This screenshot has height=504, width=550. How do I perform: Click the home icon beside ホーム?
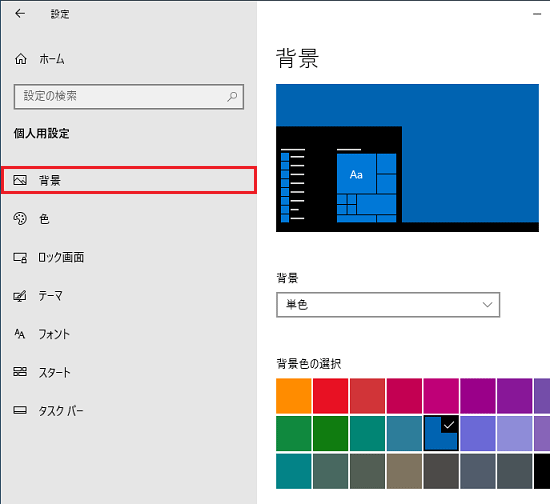click(x=21, y=59)
